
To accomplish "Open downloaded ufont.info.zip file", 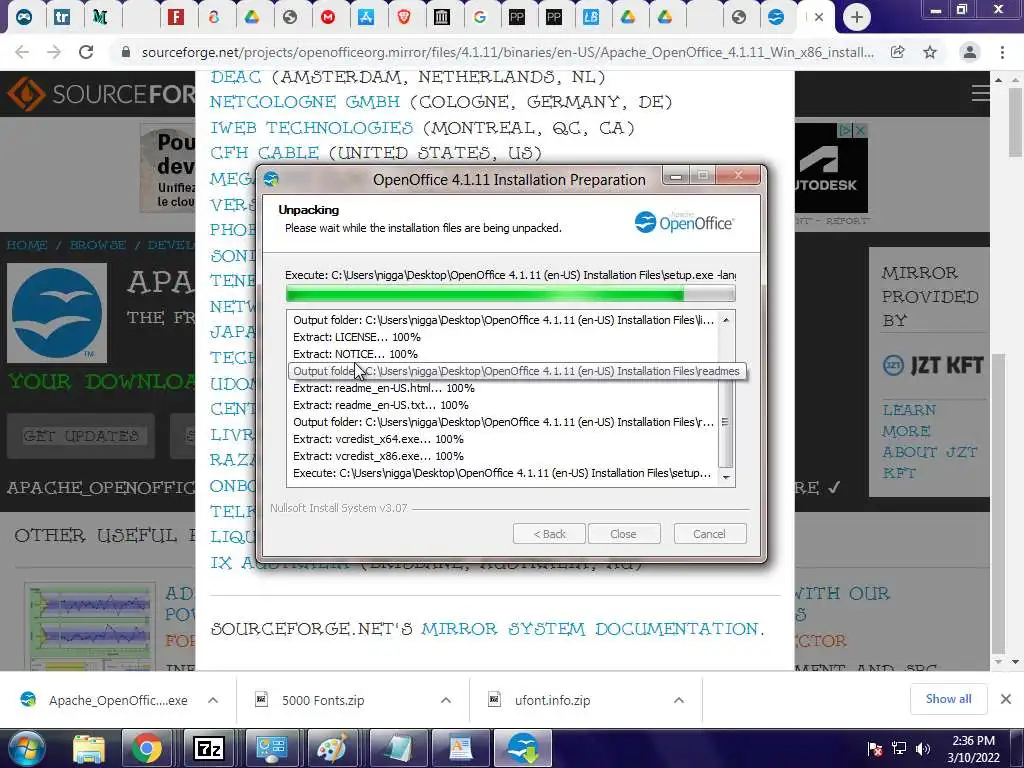I will (x=552, y=700).
